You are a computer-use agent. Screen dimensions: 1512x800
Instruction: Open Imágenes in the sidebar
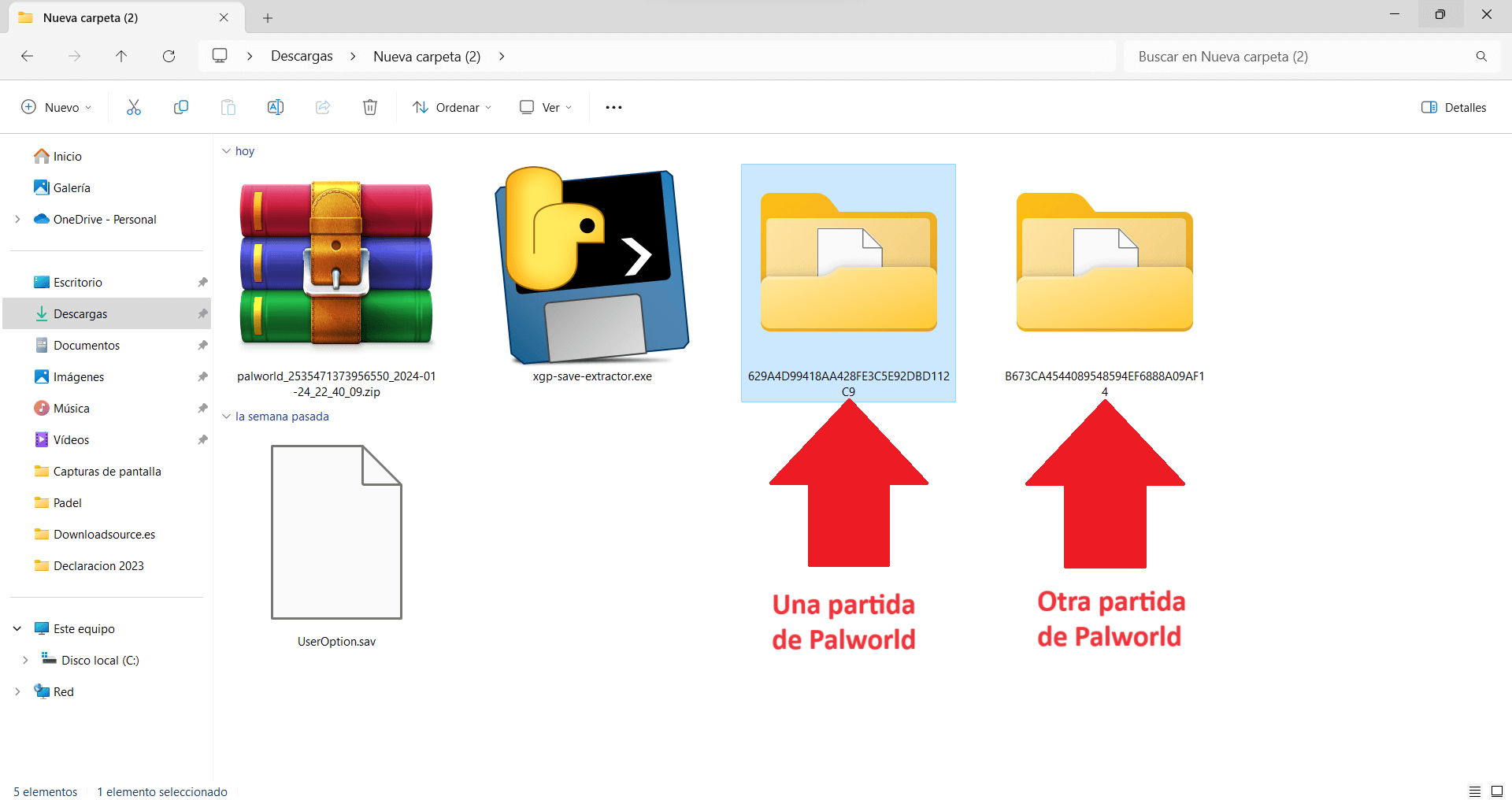point(79,377)
